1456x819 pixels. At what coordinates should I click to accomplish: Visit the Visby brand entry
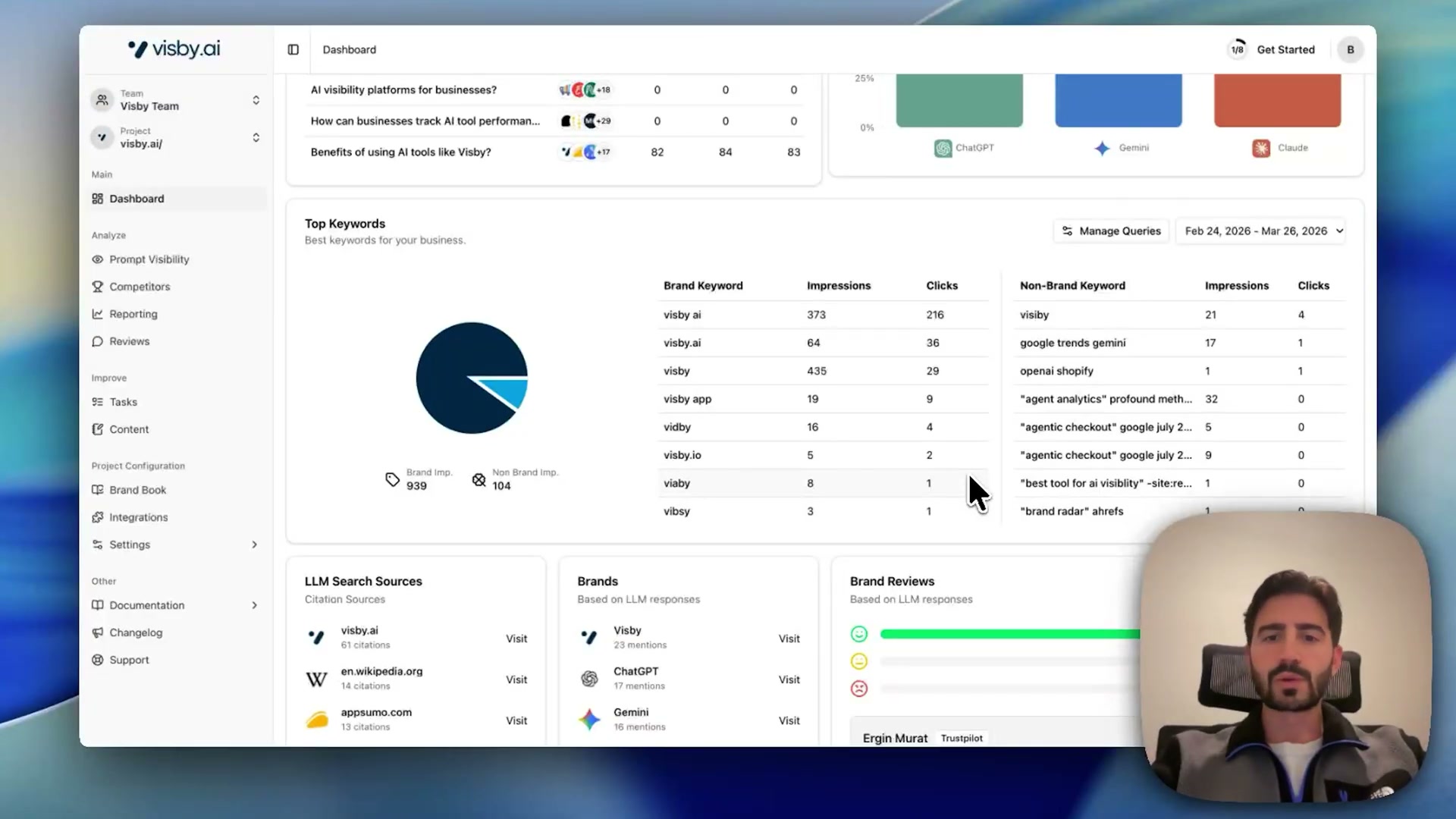(x=789, y=639)
